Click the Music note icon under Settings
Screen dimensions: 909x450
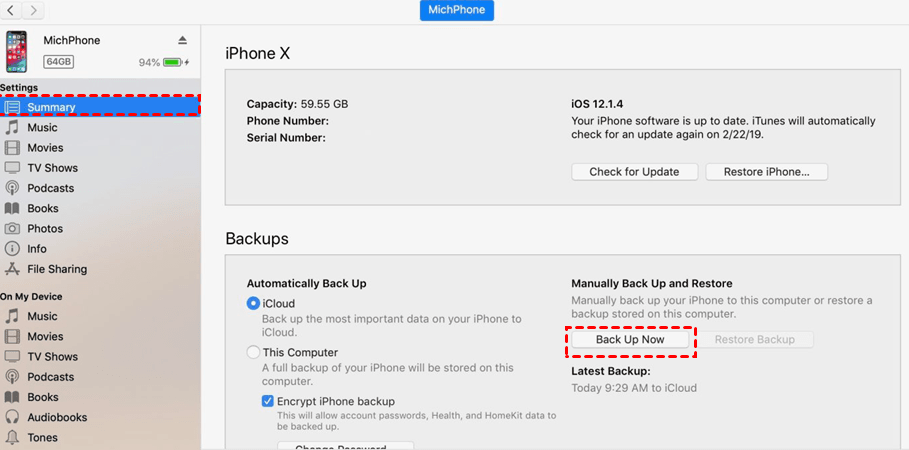click(x=12, y=128)
